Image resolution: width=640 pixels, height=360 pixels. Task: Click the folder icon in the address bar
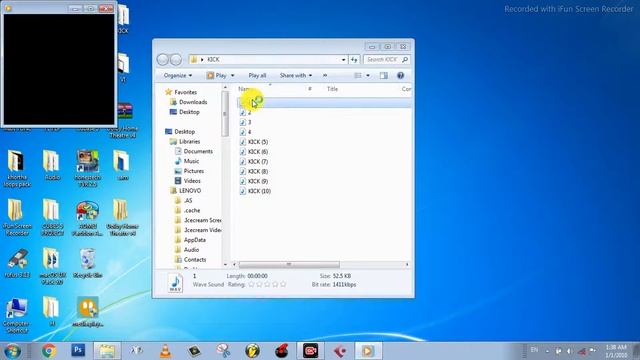click(194, 60)
